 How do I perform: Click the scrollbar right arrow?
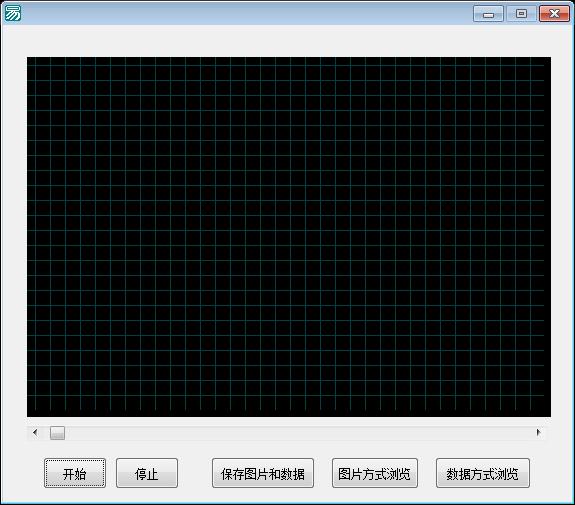coord(538,433)
